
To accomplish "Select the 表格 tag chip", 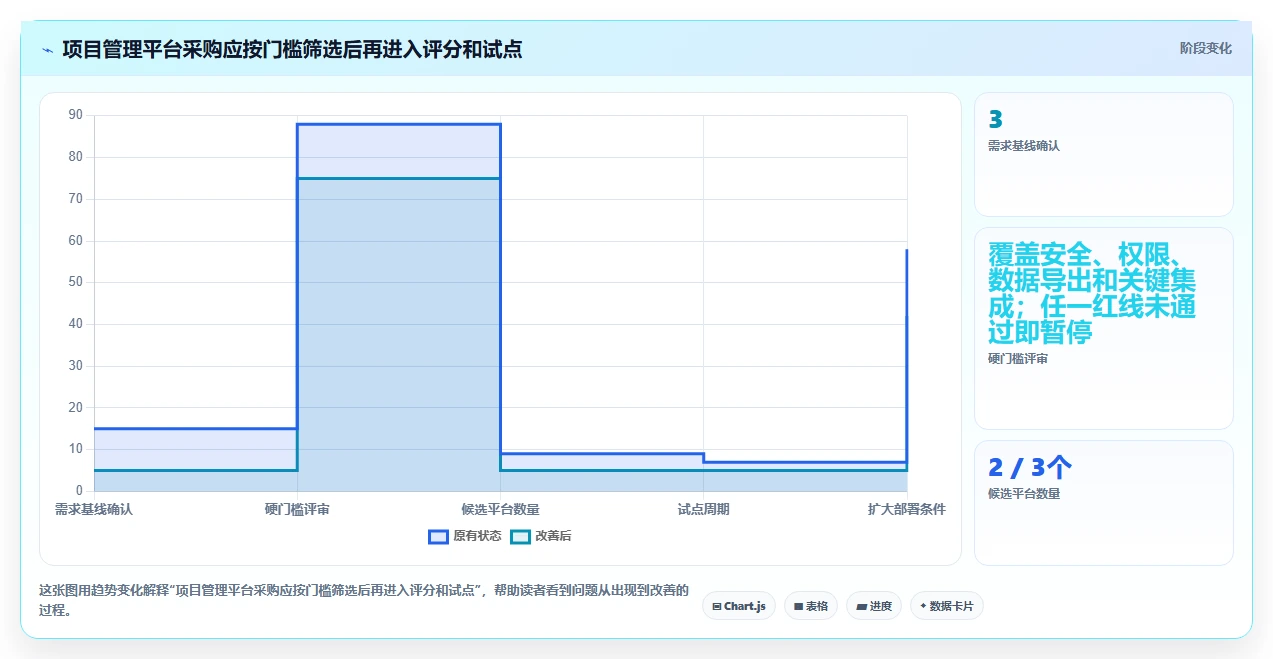I will (811, 606).
